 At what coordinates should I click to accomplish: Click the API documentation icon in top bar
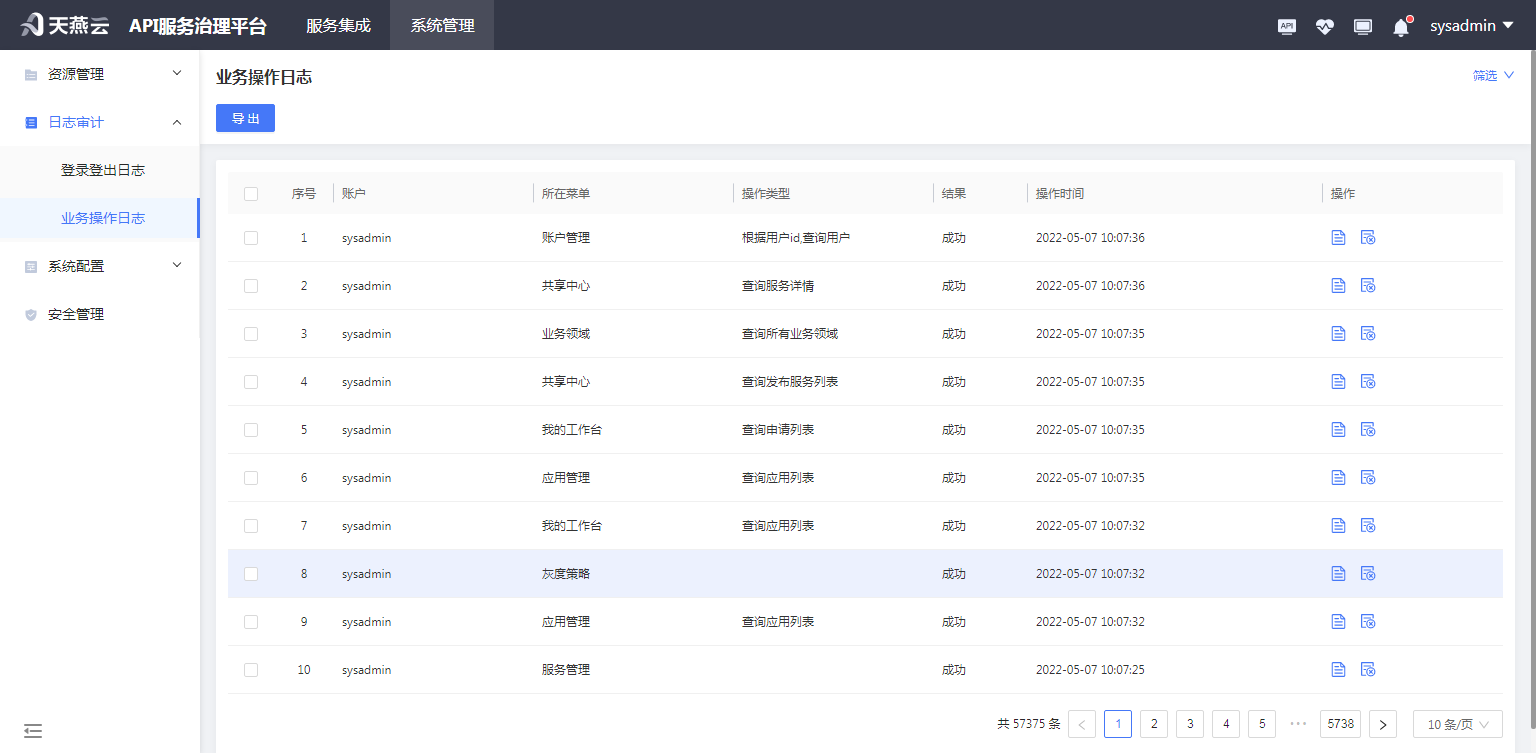pos(1287,25)
